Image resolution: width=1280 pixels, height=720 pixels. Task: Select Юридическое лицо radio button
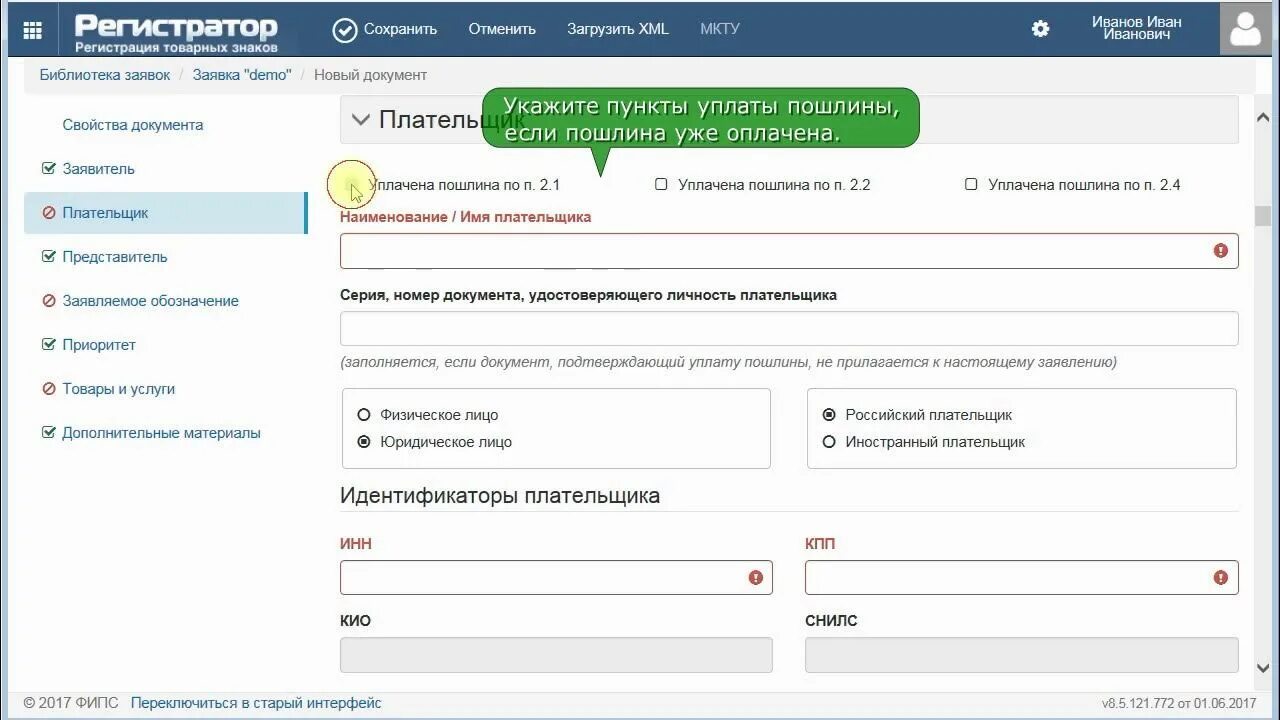tap(364, 442)
